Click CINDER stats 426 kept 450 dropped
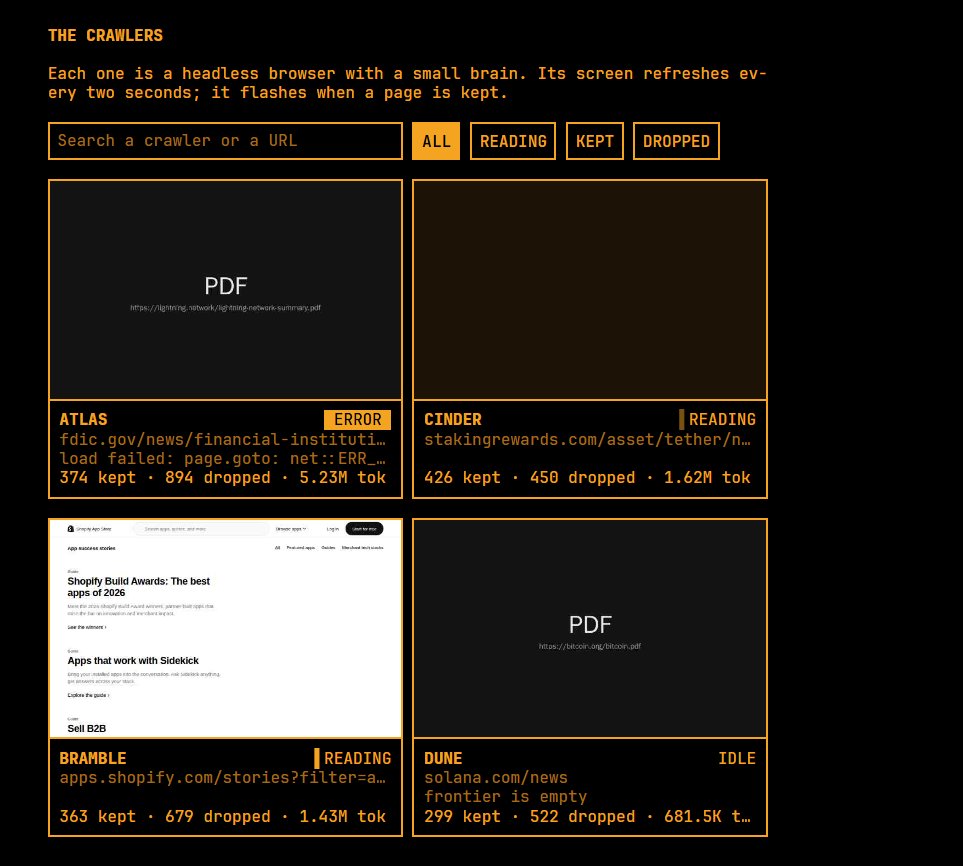The height and width of the screenshot is (866, 963). tap(587, 478)
